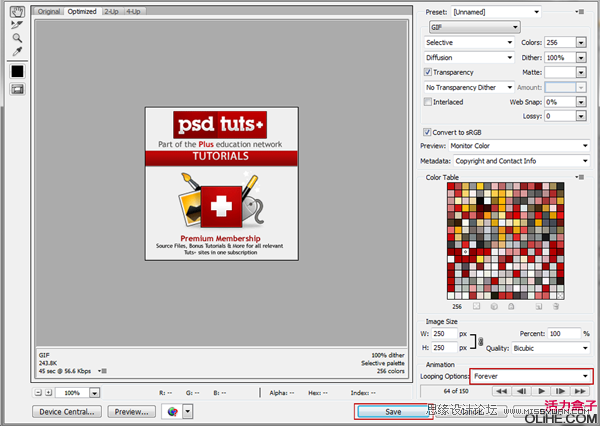Screen dimensions: 600x426
Task: Open the Metadata dropdown
Action: [x=521, y=161]
